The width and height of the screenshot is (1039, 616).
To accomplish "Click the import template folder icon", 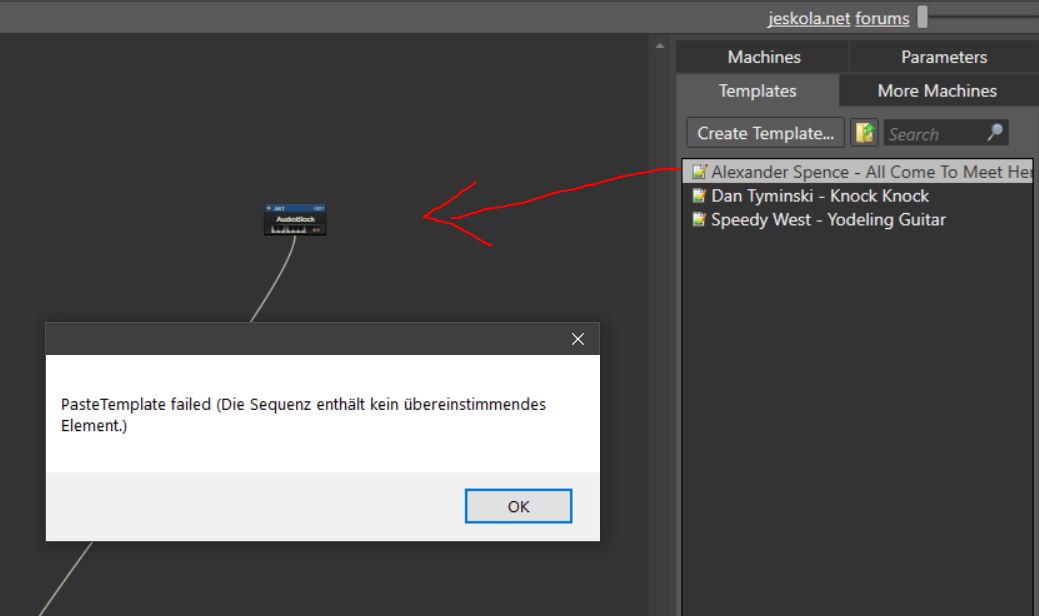I will [x=862, y=133].
